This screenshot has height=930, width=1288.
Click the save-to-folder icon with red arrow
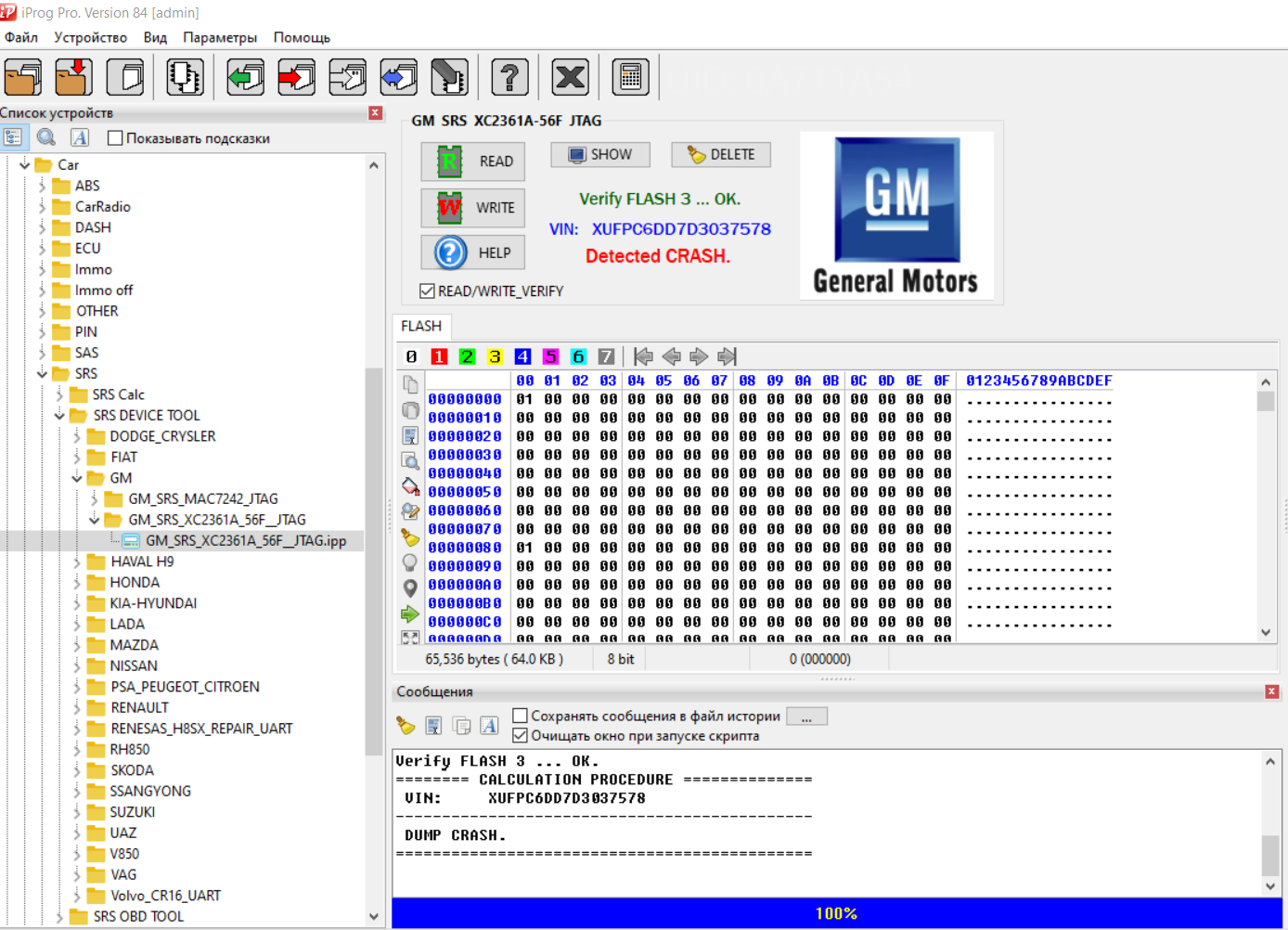[x=73, y=77]
